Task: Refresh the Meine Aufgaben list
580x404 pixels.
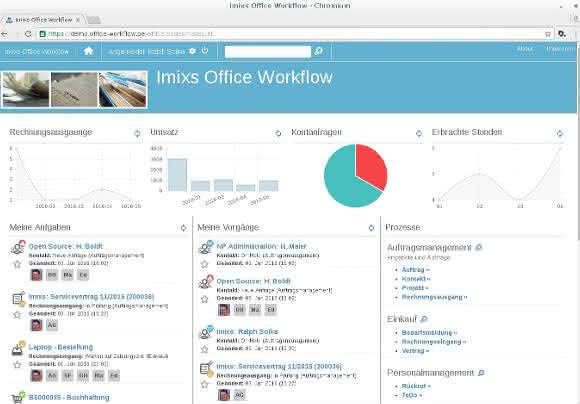Action: 183,228
